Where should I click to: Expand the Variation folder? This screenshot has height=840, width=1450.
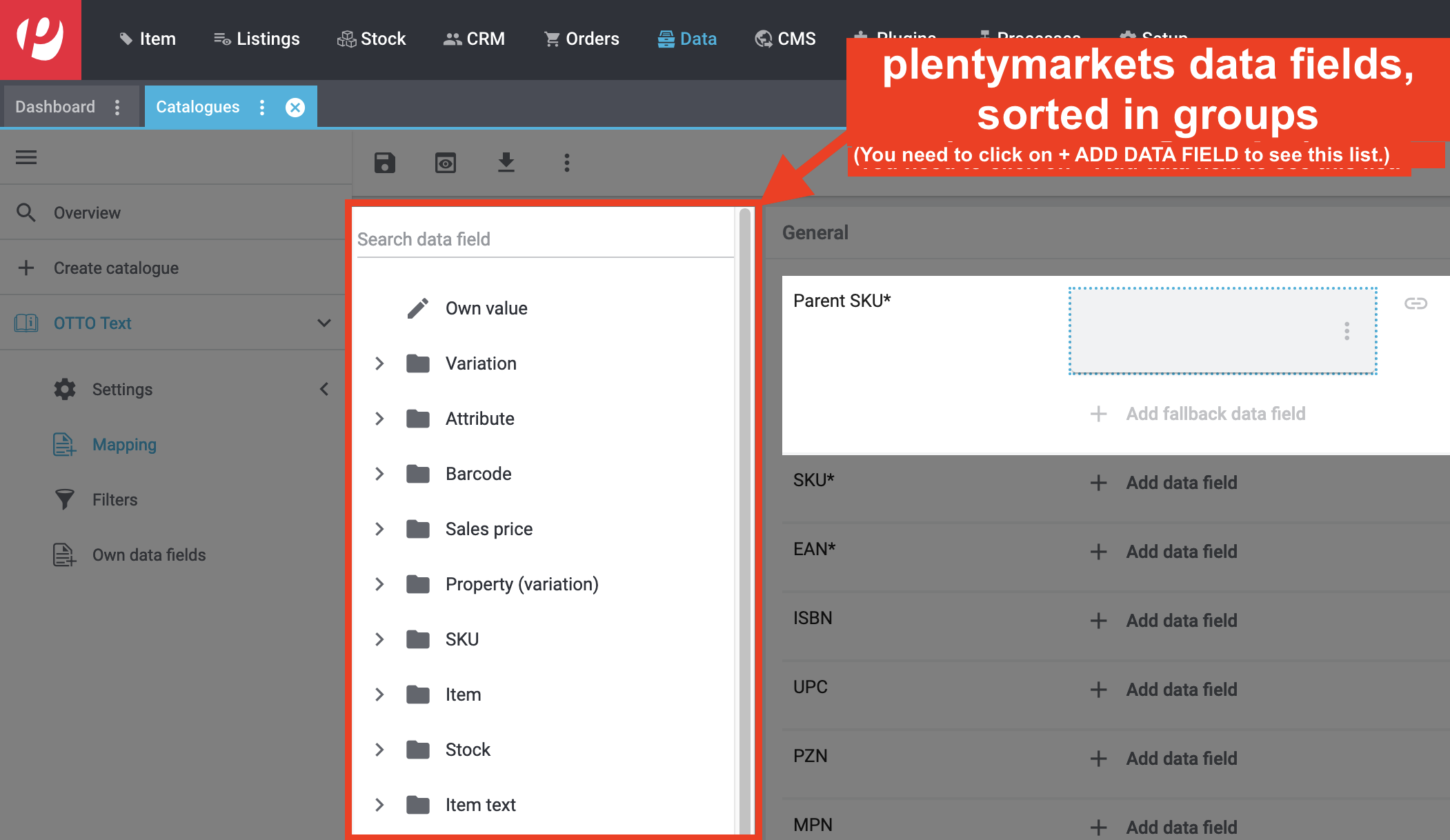click(379, 363)
